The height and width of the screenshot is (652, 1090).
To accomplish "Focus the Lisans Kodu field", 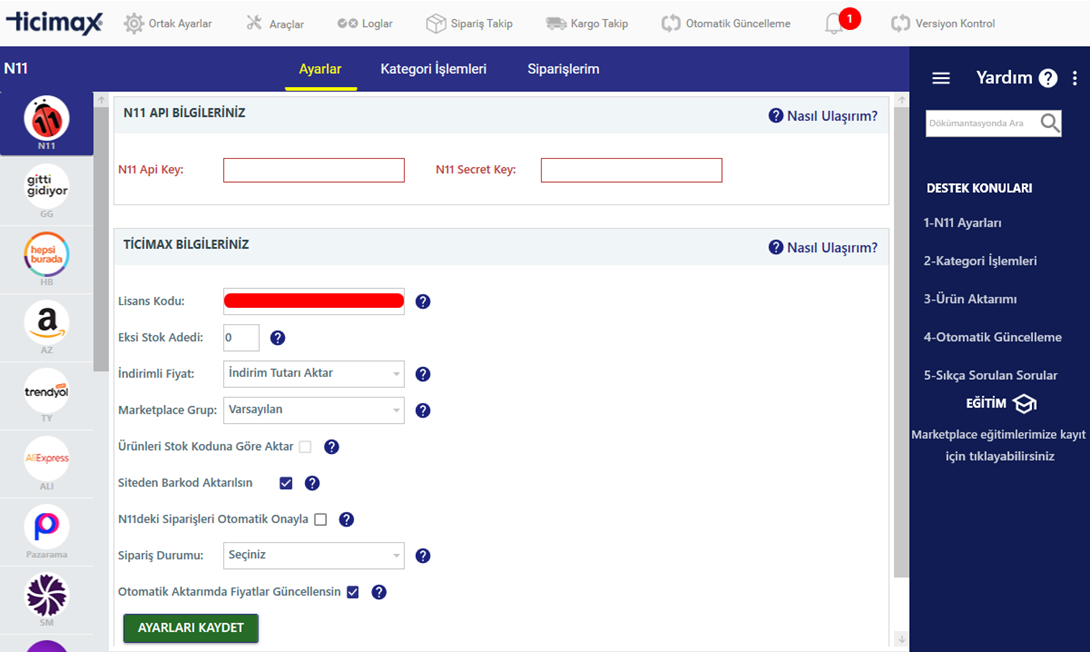I will [x=314, y=301].
